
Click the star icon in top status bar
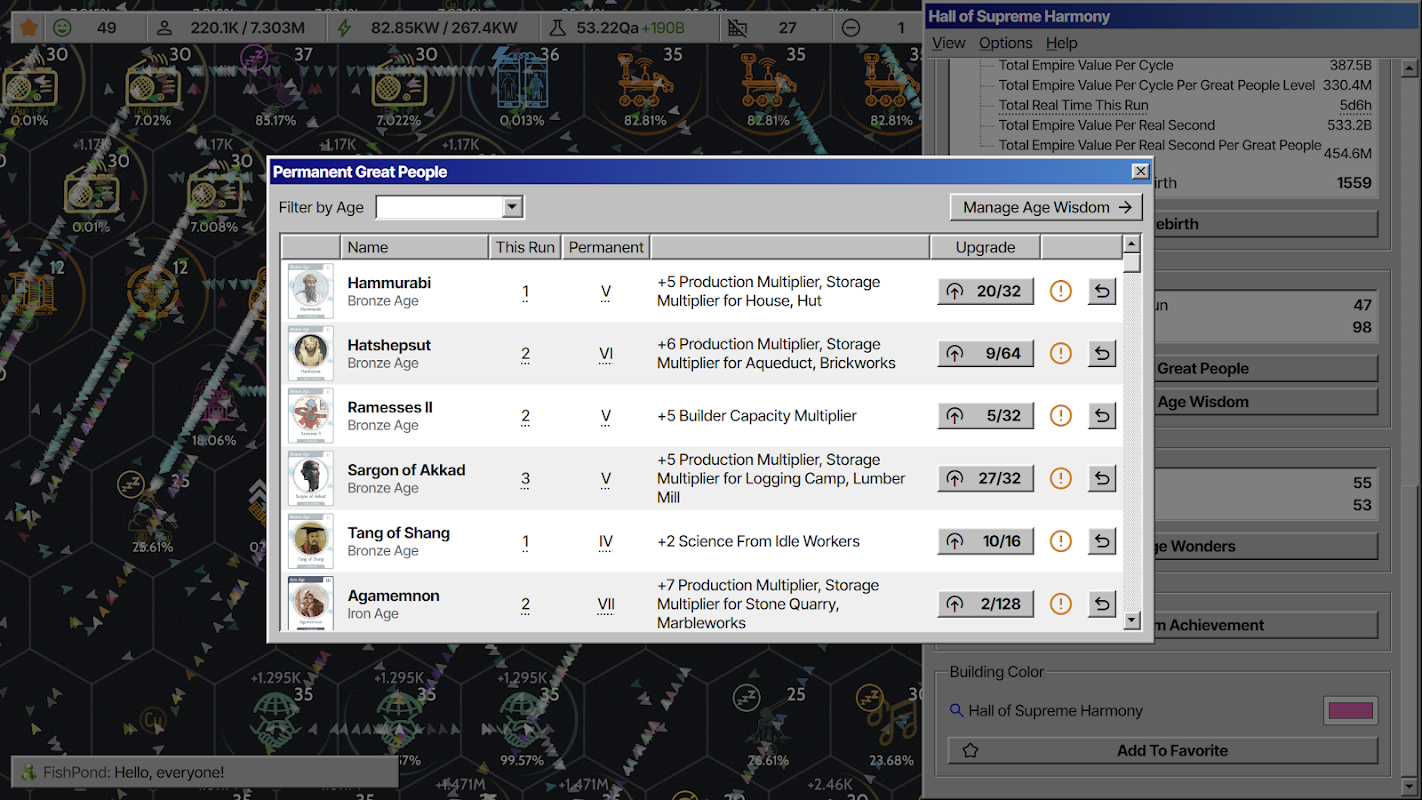tap(29, 28)
